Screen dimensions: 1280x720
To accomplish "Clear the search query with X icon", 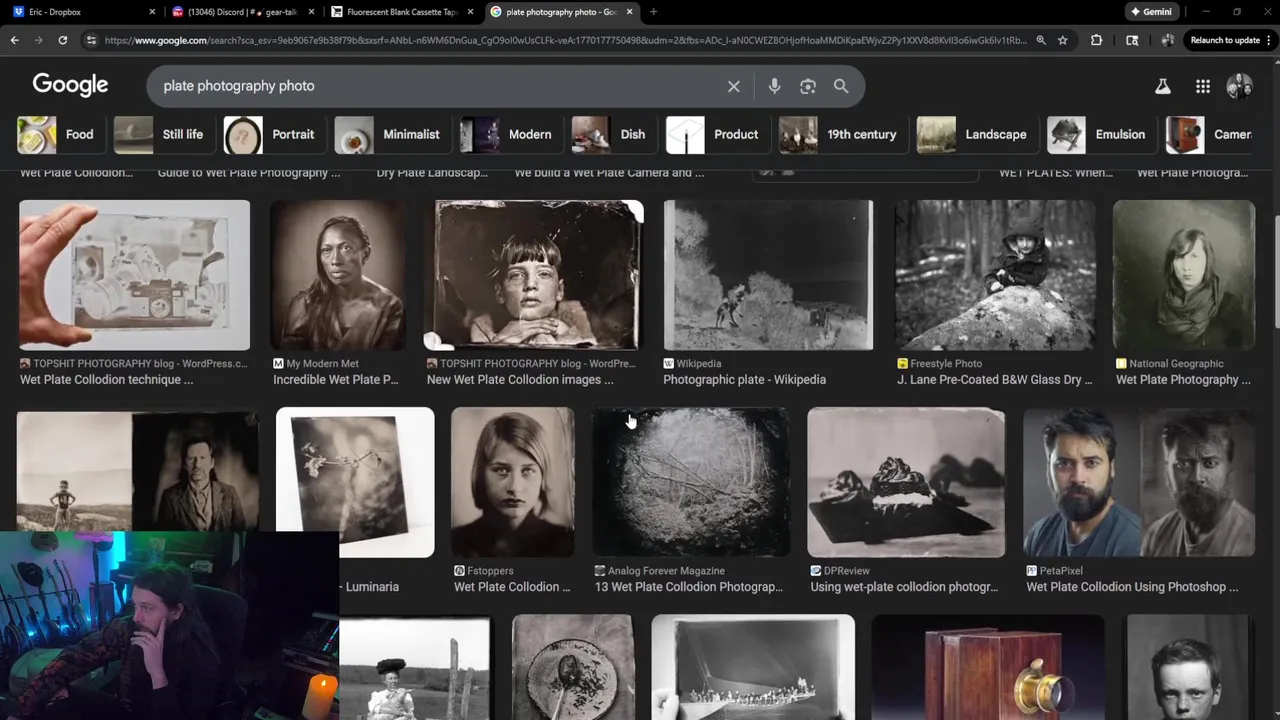I will pyautogui.click(x=734, y=86).
